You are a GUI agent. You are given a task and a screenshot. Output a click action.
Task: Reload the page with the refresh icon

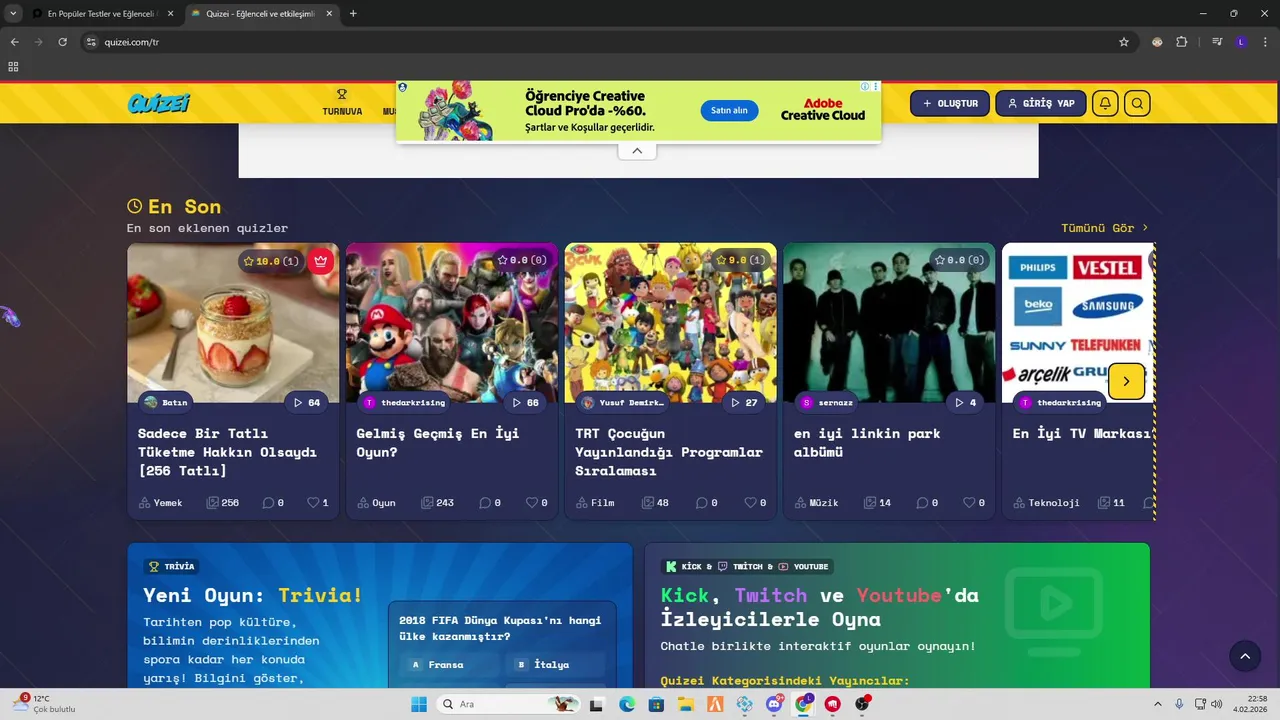tap(62, 42)
